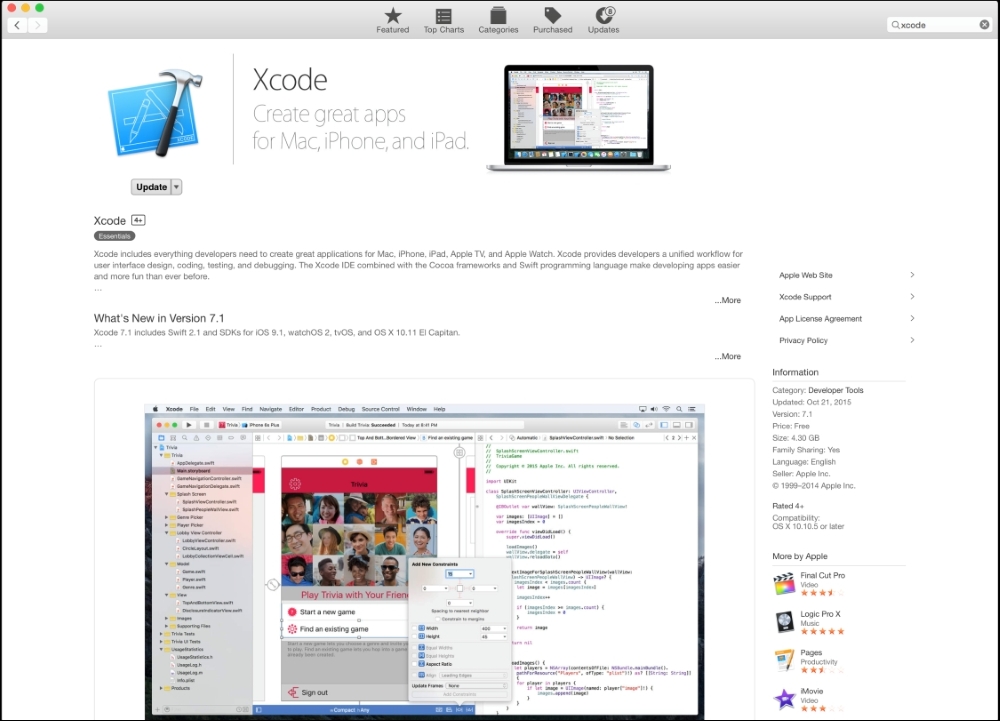Click the Language: English text

tap(804, 462)
